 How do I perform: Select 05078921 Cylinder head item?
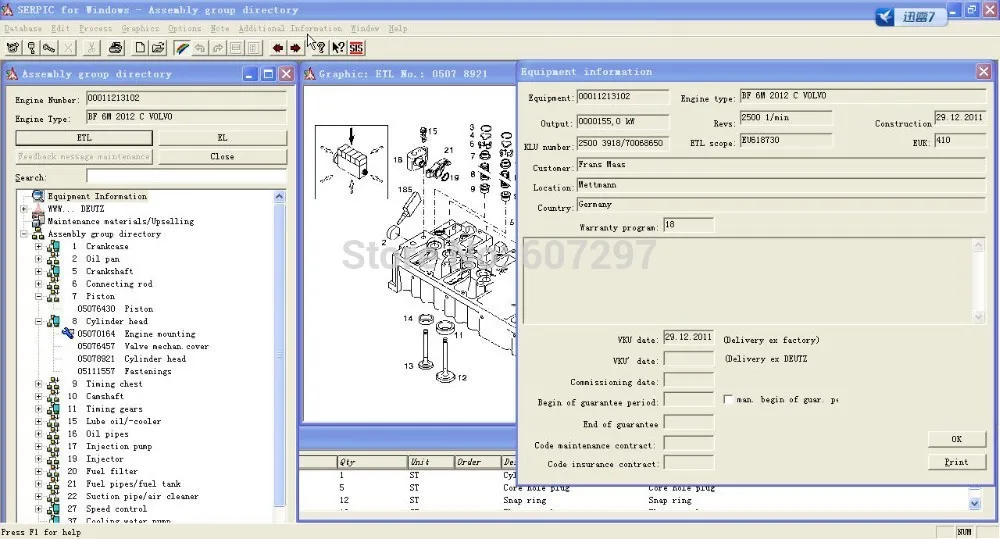click(131, 358)
